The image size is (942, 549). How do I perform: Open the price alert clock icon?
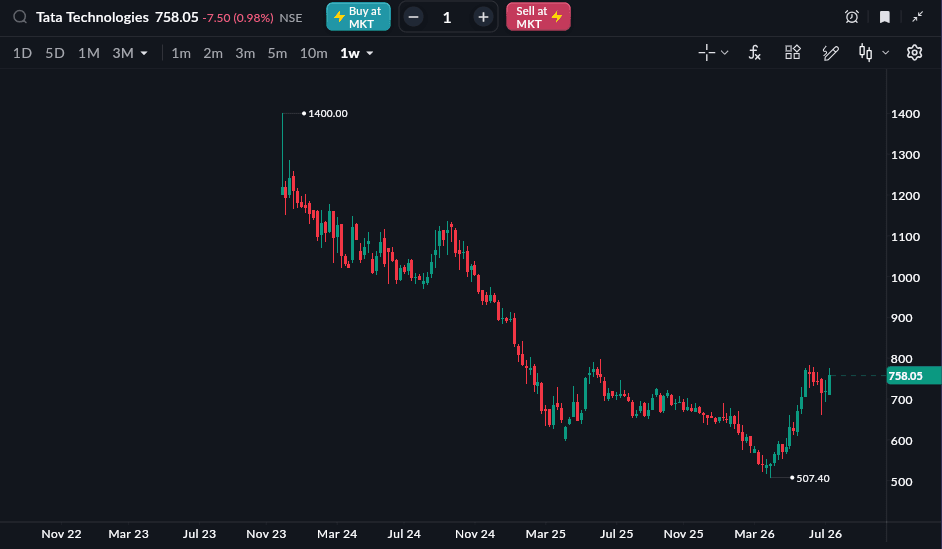point(852,17)
